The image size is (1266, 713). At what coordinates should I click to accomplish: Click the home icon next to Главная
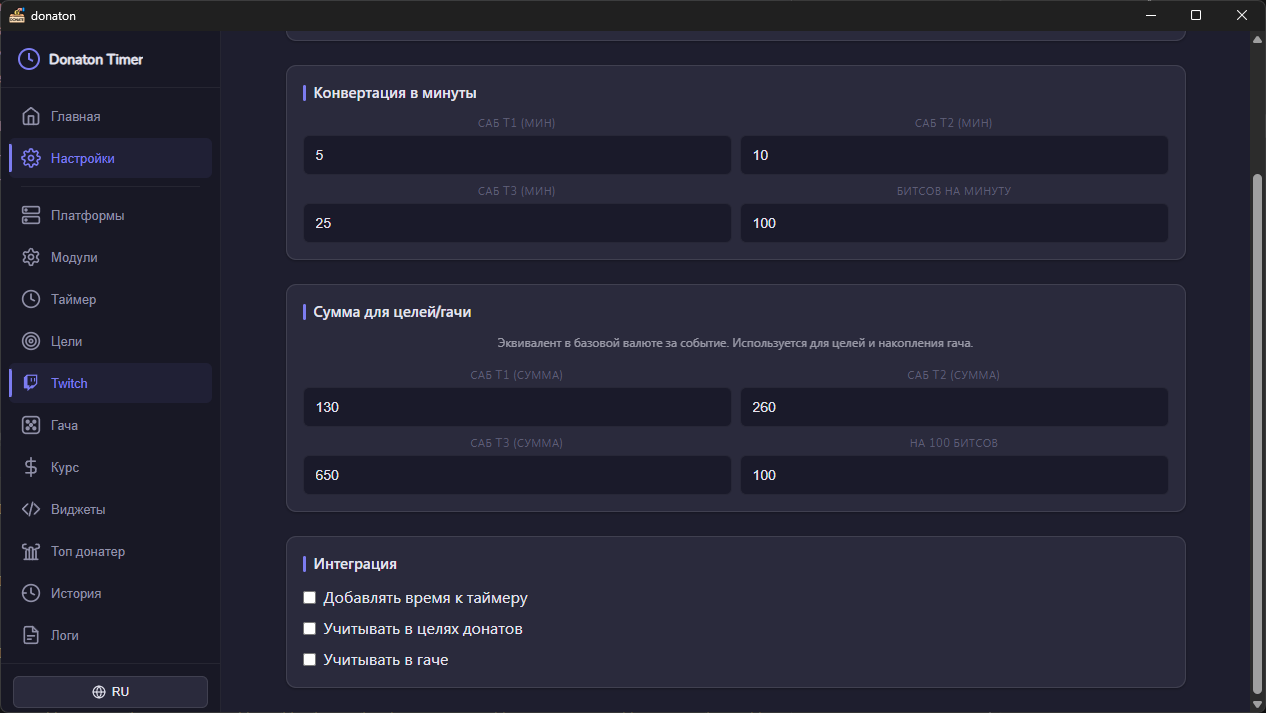point(31,116)
